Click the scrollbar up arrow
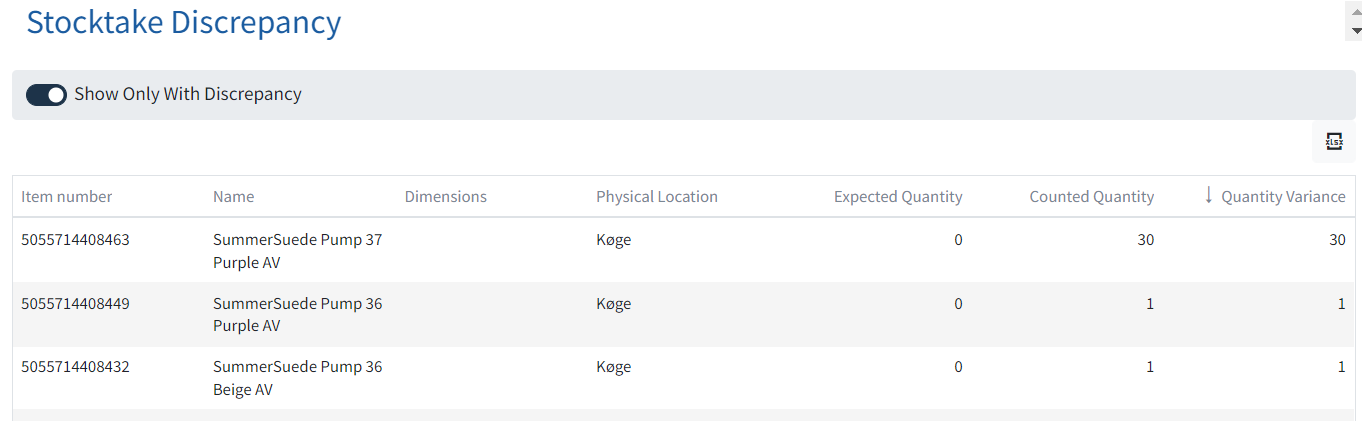This screenshot has height=421, width=1362. pyautogui.click(x=1355, y=10)
